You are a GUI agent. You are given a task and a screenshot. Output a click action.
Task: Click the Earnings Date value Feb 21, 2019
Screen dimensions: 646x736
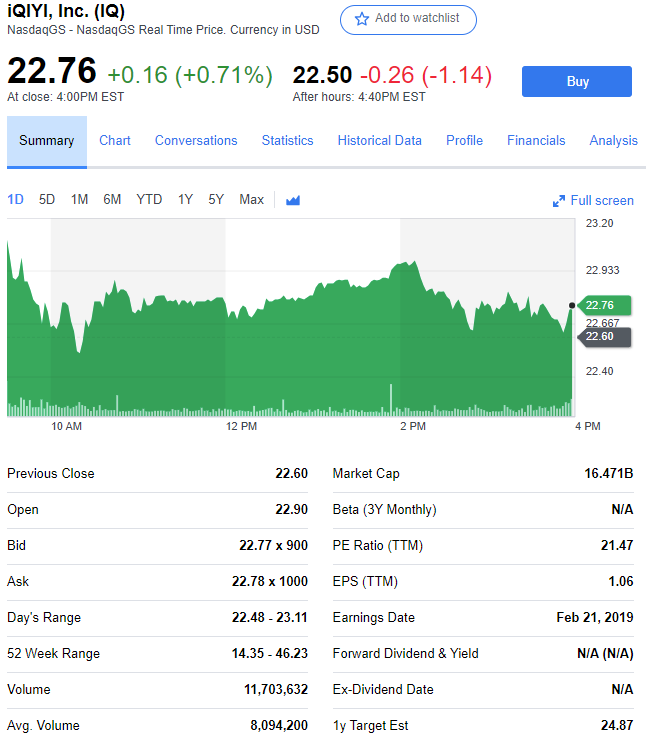click(595, 617)
